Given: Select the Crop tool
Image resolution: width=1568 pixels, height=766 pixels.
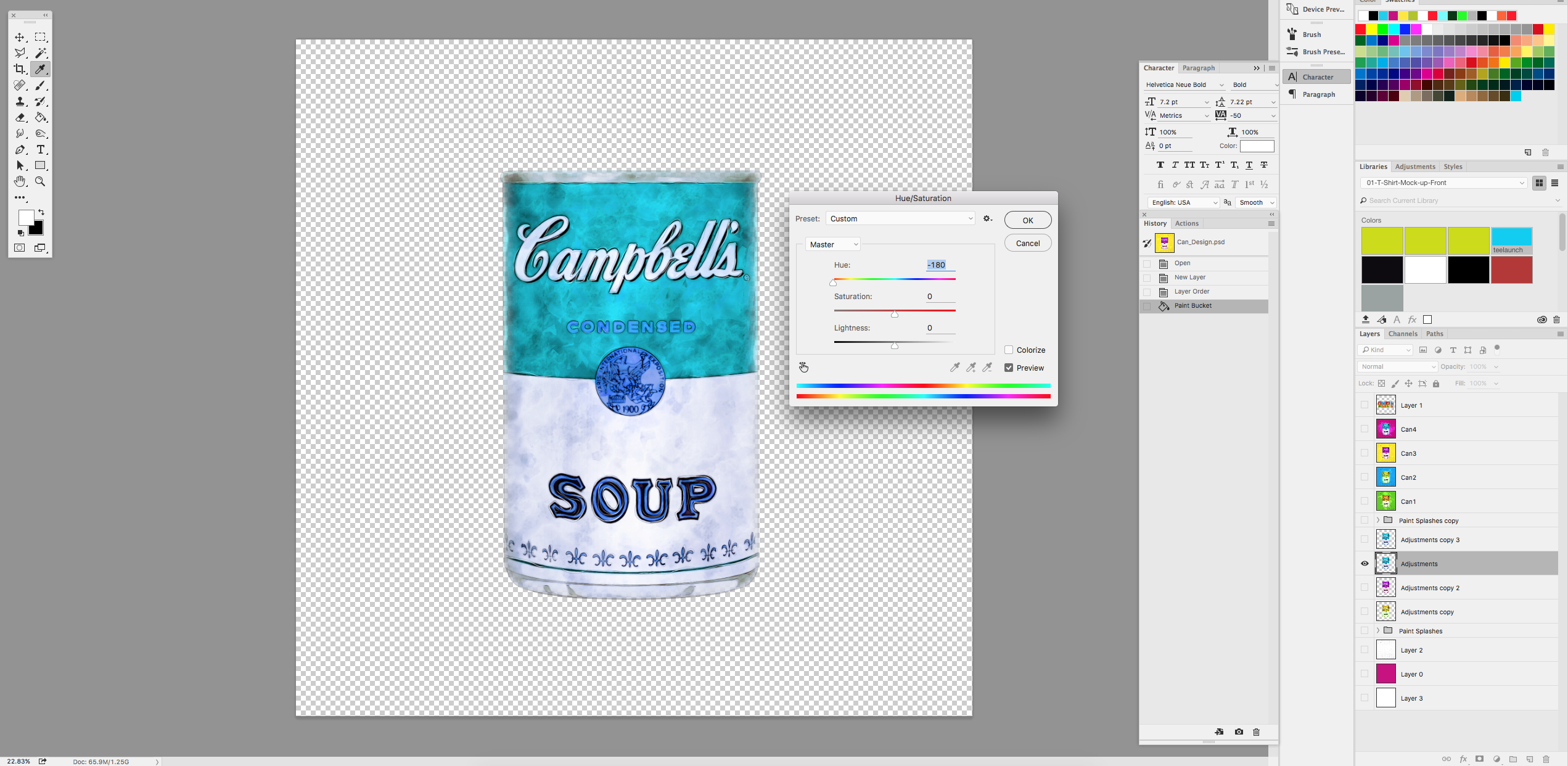Looking at the screenshot, I should click(x=20, y=69).
